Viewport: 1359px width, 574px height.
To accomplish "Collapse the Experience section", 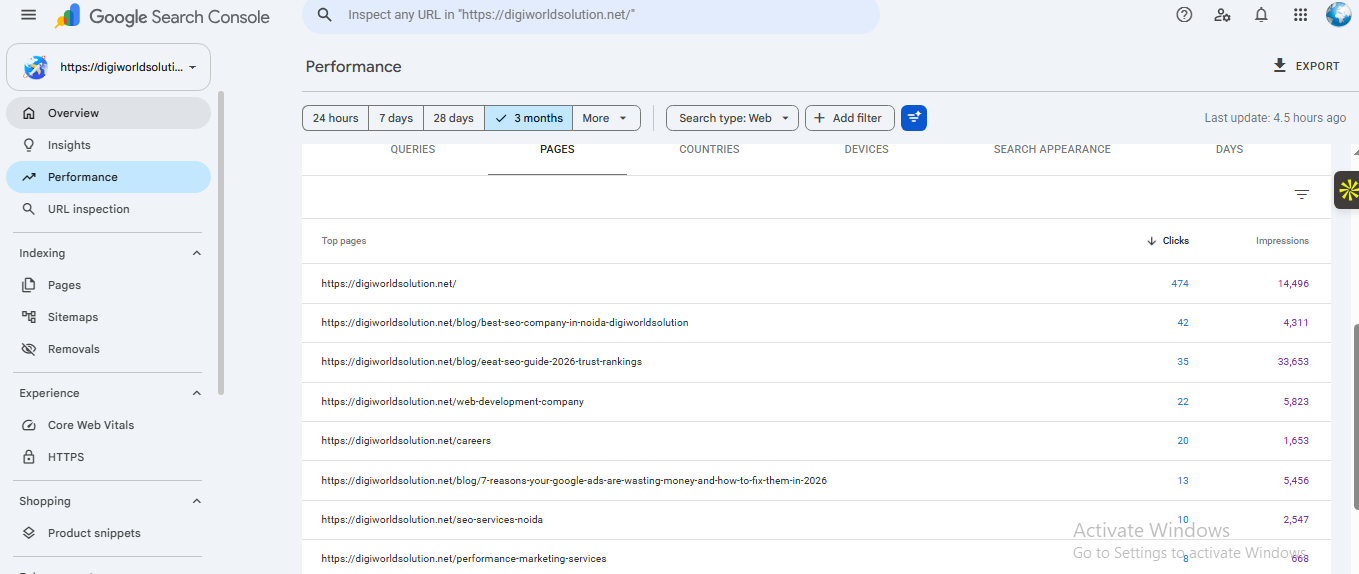I will (x=196, y=393).
